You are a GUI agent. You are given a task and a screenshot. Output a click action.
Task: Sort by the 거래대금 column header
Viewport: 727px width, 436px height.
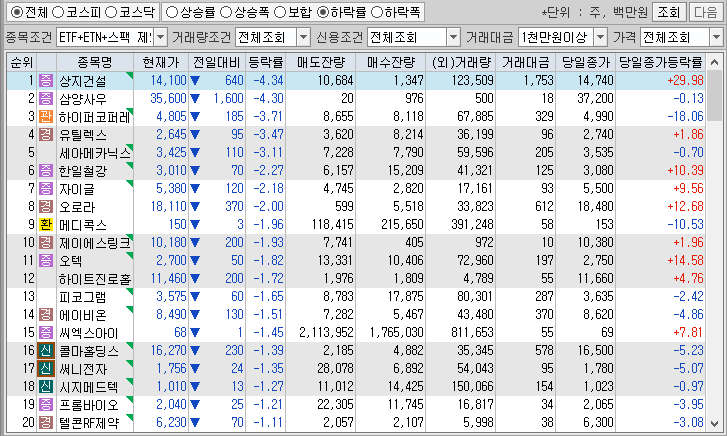point(526,62)
